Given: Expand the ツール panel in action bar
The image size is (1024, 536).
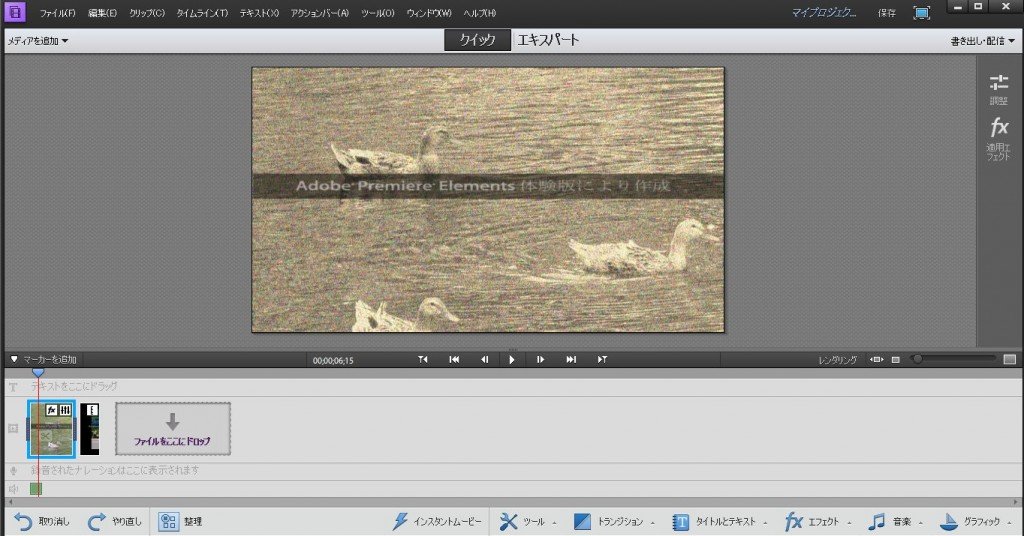Looking at the screenshot, I should click(x=528, y=522).
